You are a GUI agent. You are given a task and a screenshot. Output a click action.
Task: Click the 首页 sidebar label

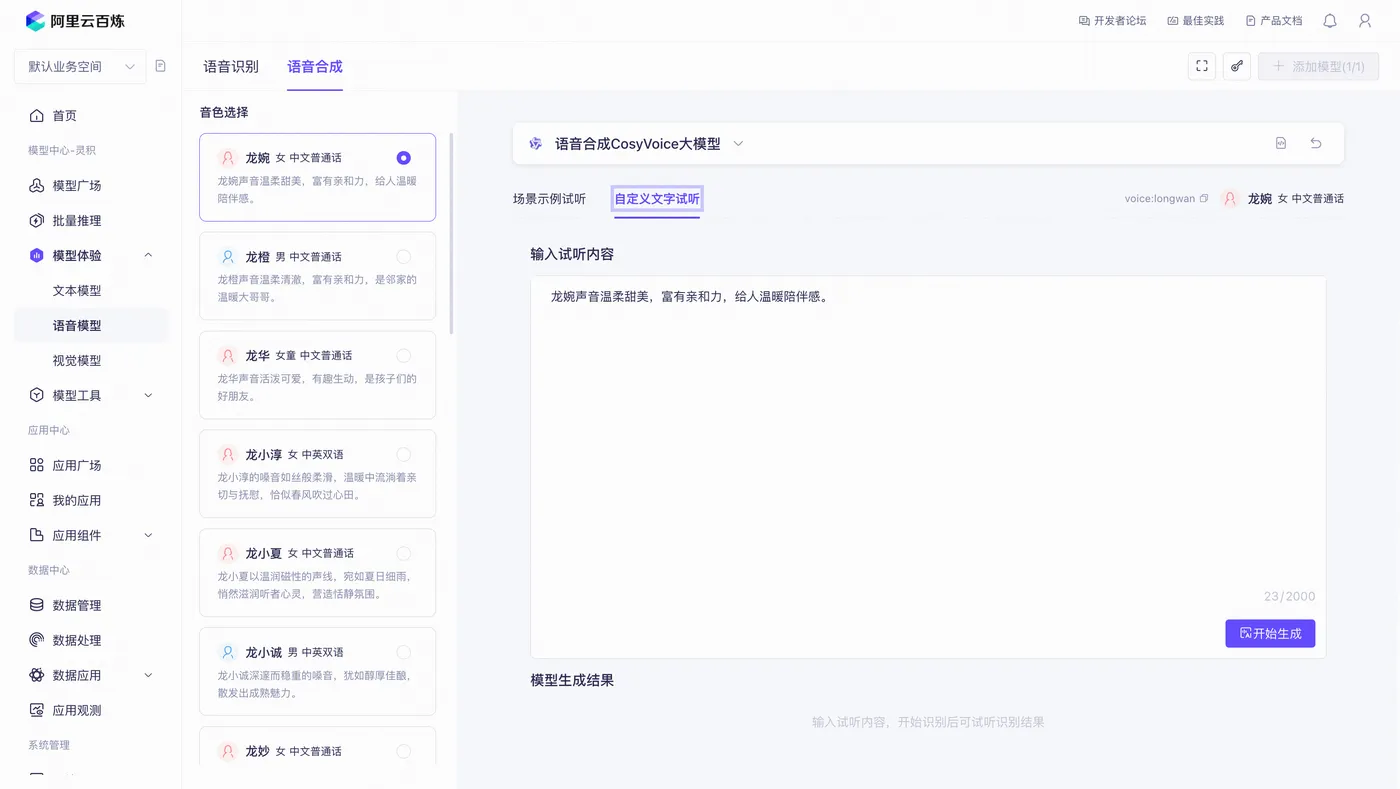coord(65,116)
